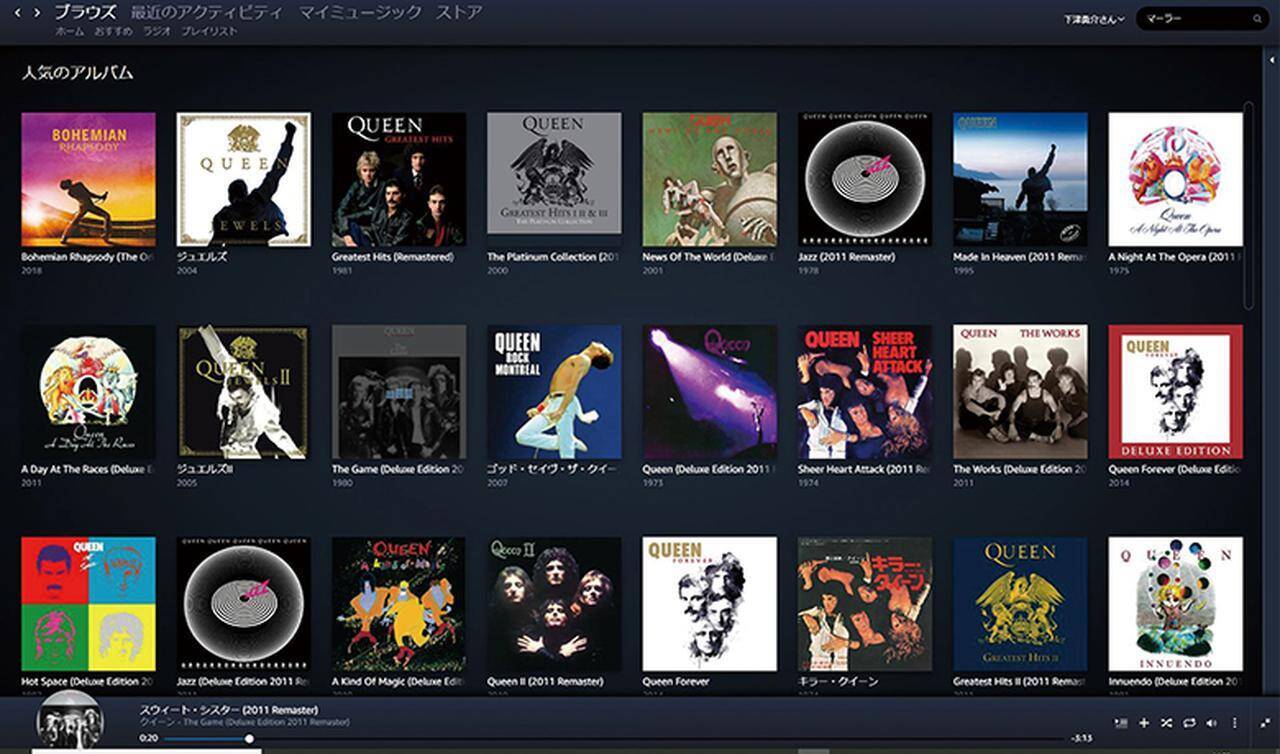Toggle repeat mode
This screenshot has width=1280, height=754.
(1189, 722)
